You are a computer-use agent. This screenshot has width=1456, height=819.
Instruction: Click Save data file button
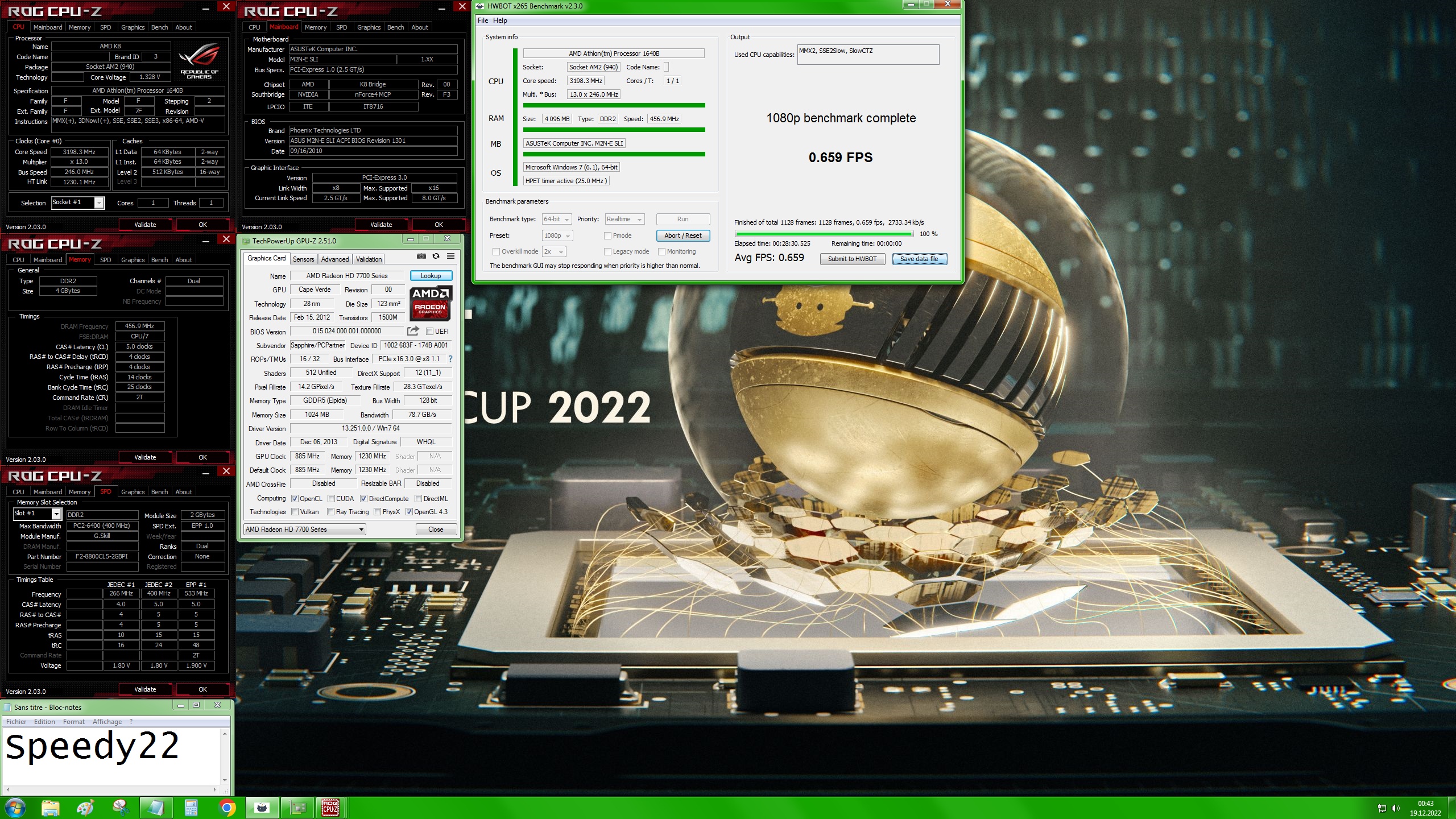point(919,259)
